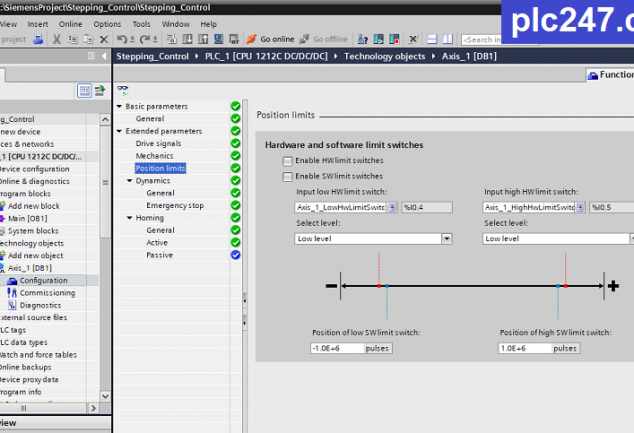Open Main [OB1] block
Viewport: 634px width, 433px height.
coord(27,218)
